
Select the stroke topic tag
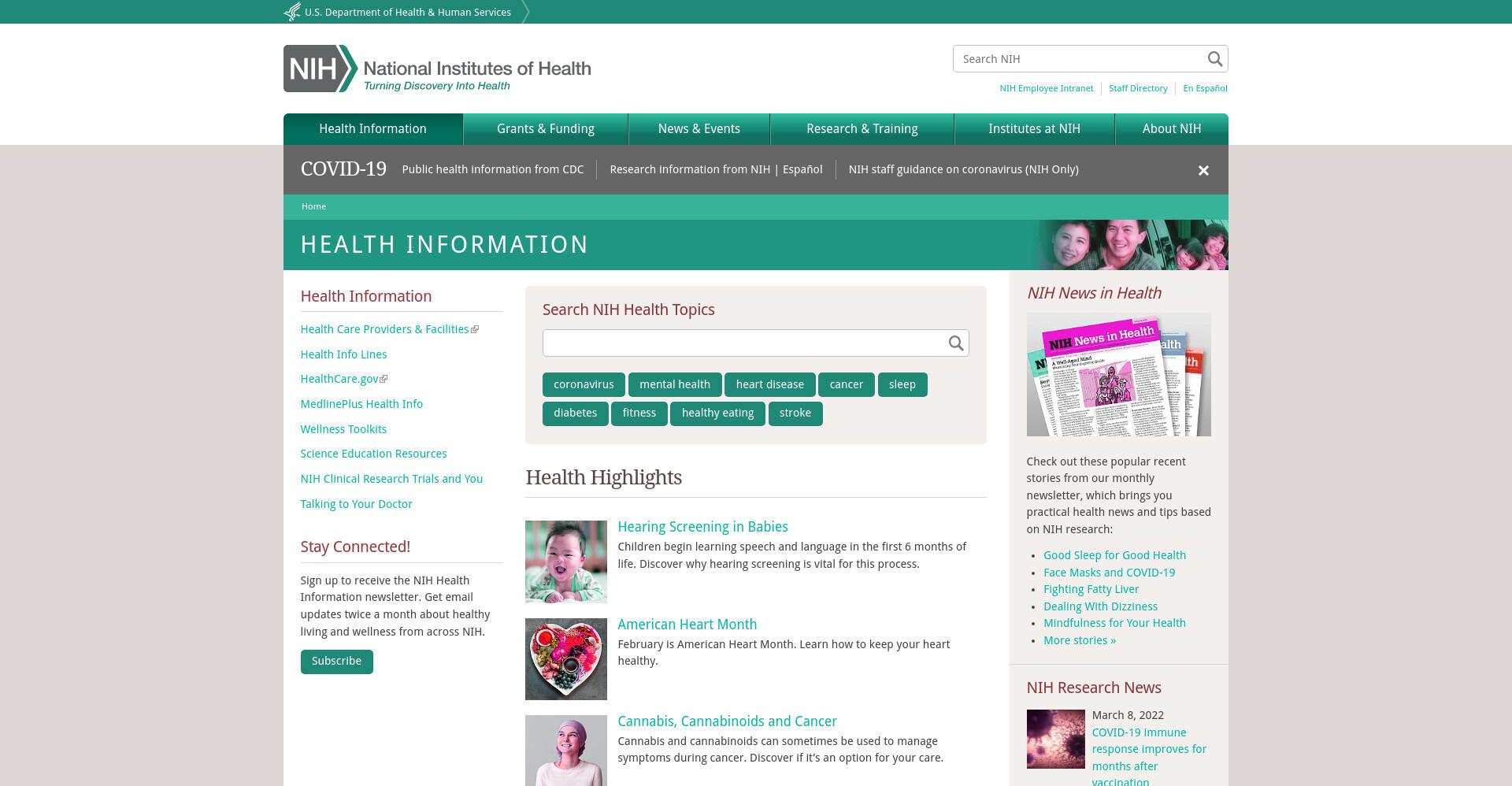[795, 413]
